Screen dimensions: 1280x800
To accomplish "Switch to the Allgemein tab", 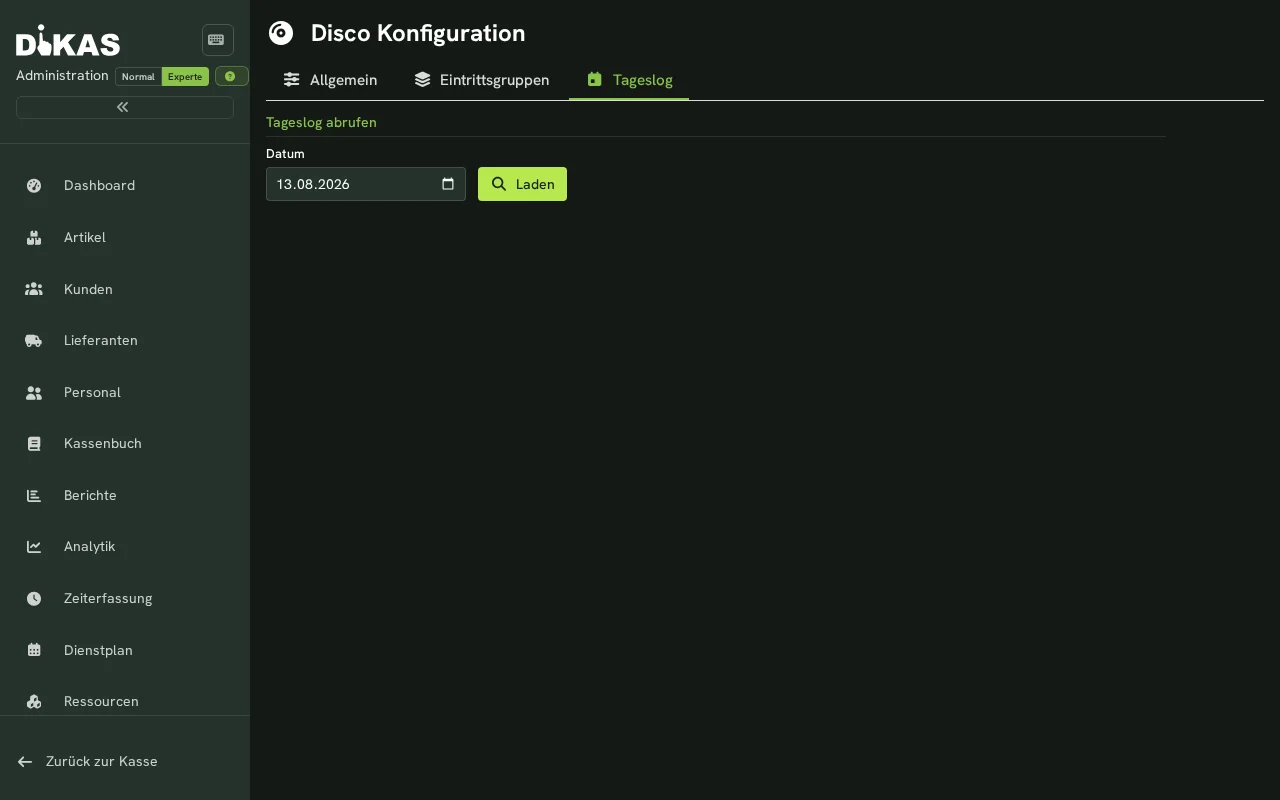I will 330,80.
